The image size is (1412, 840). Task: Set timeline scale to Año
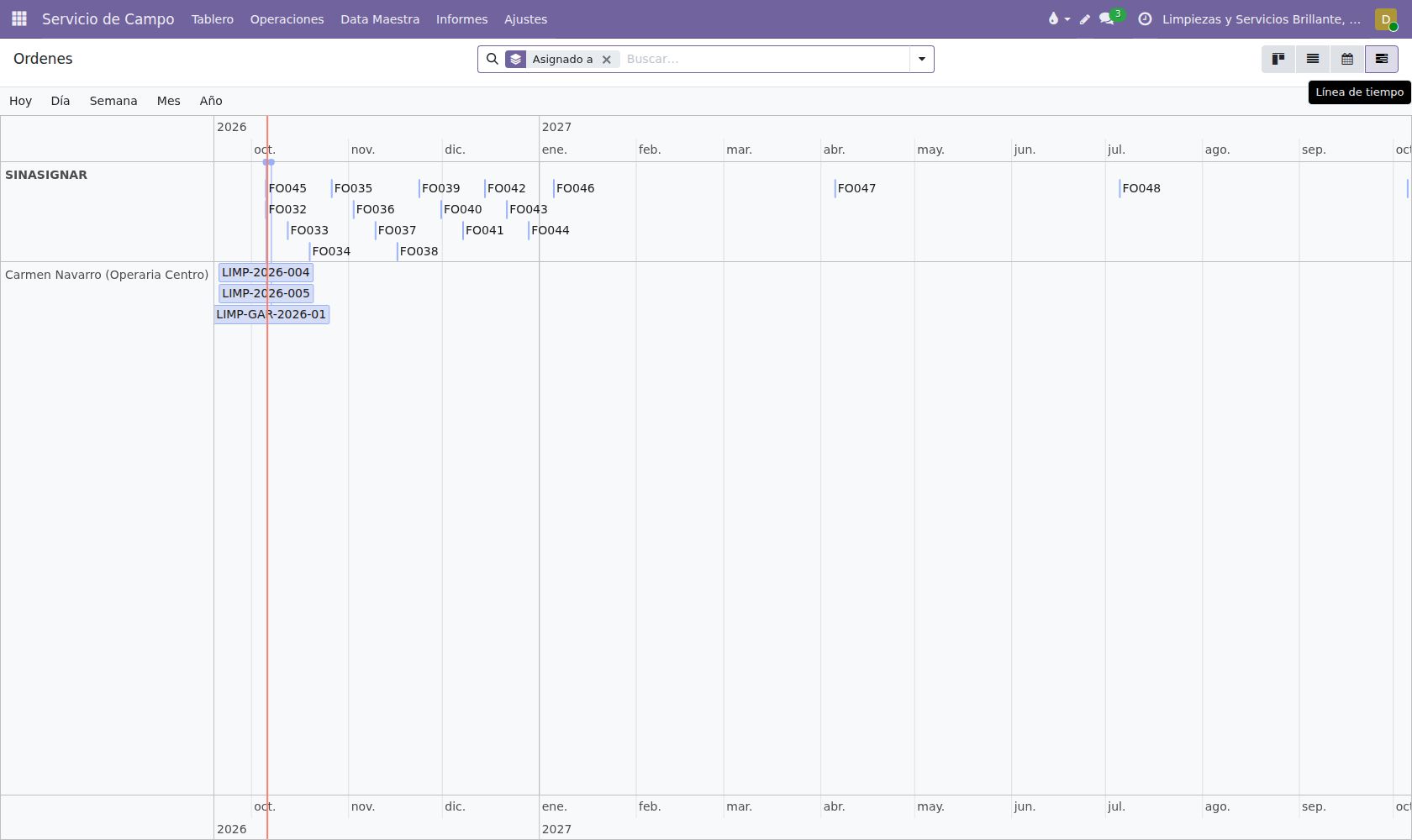211,101
